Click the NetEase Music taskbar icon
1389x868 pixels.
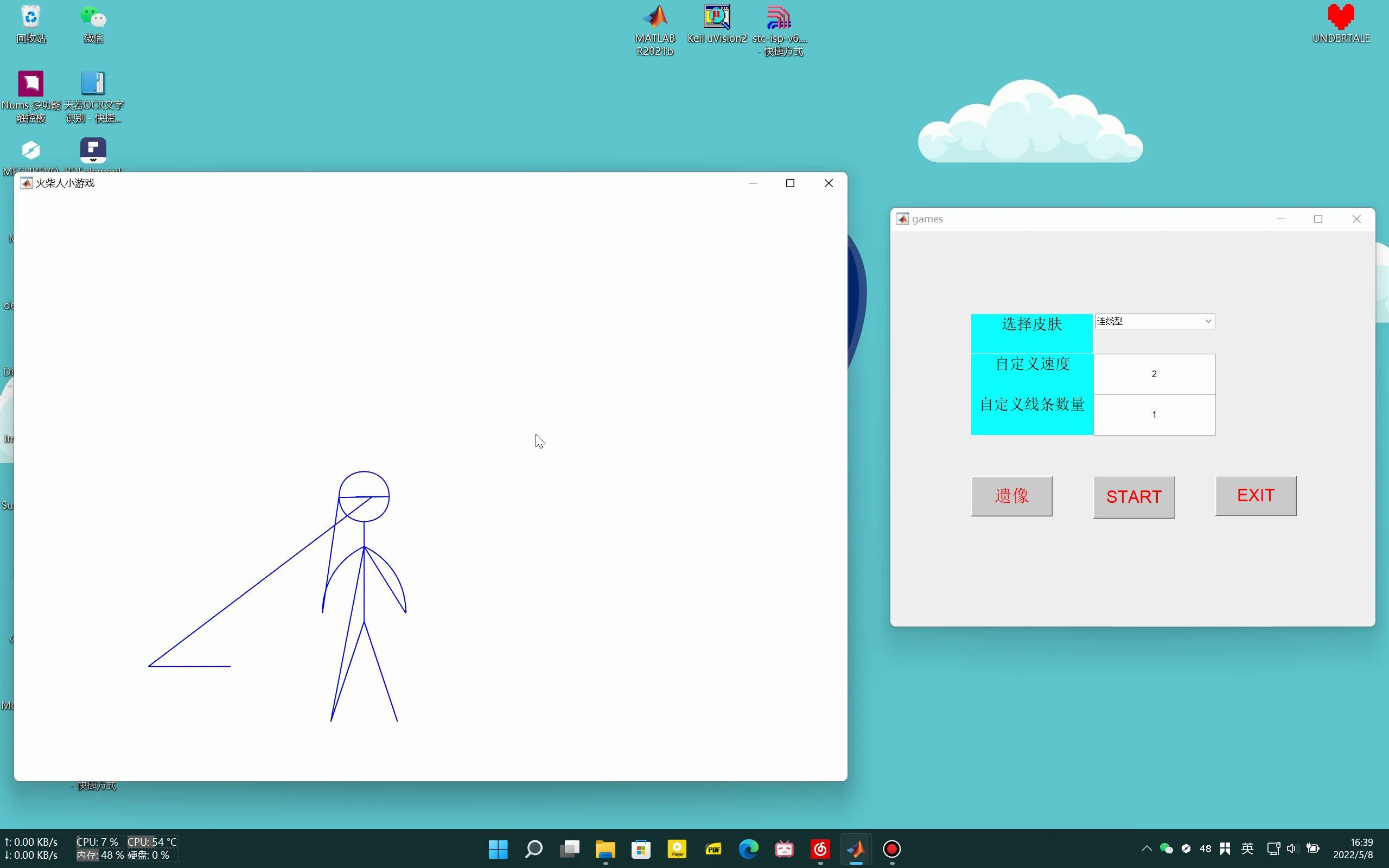(x=820, y=849)
